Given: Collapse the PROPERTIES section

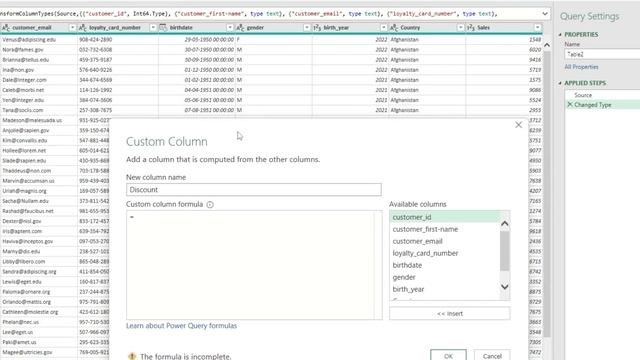Looking at the screenshot, I should (560, 35).
